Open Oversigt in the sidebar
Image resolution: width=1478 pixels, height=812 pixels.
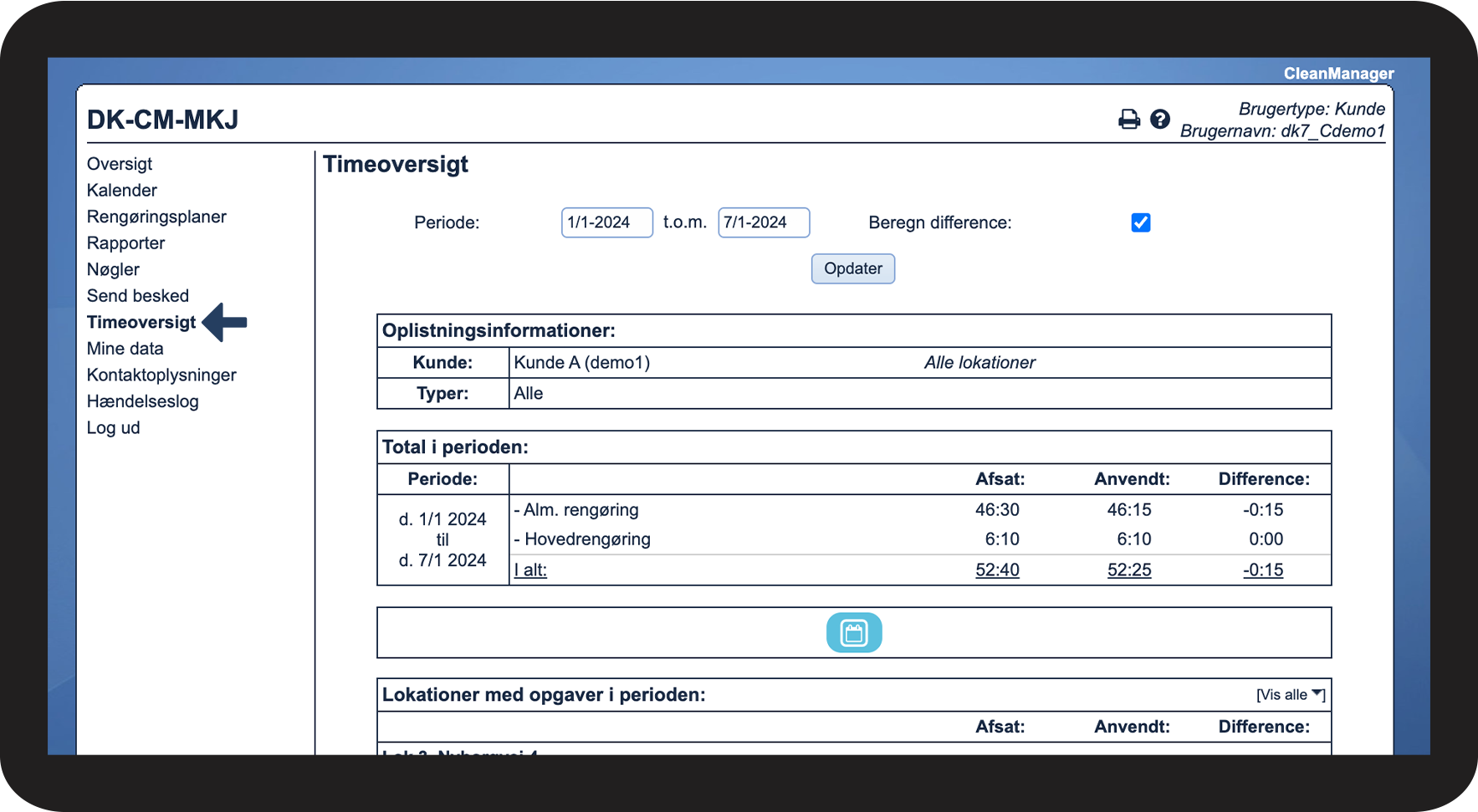(120, 164)
